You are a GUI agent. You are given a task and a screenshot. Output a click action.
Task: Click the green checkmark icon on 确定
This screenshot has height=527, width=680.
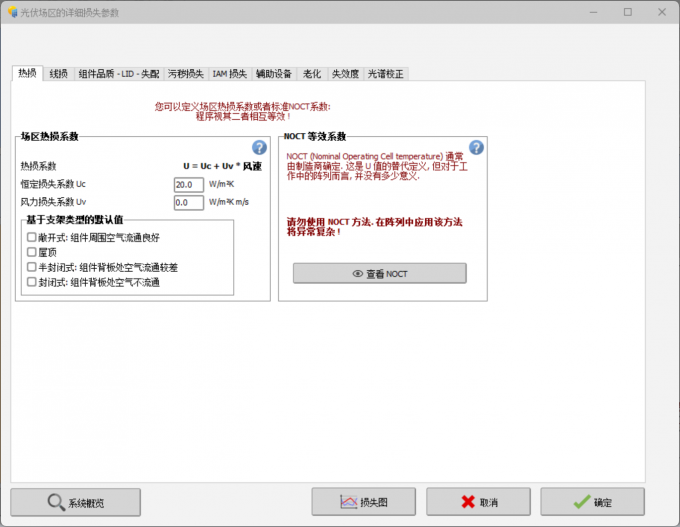(582, 502)
